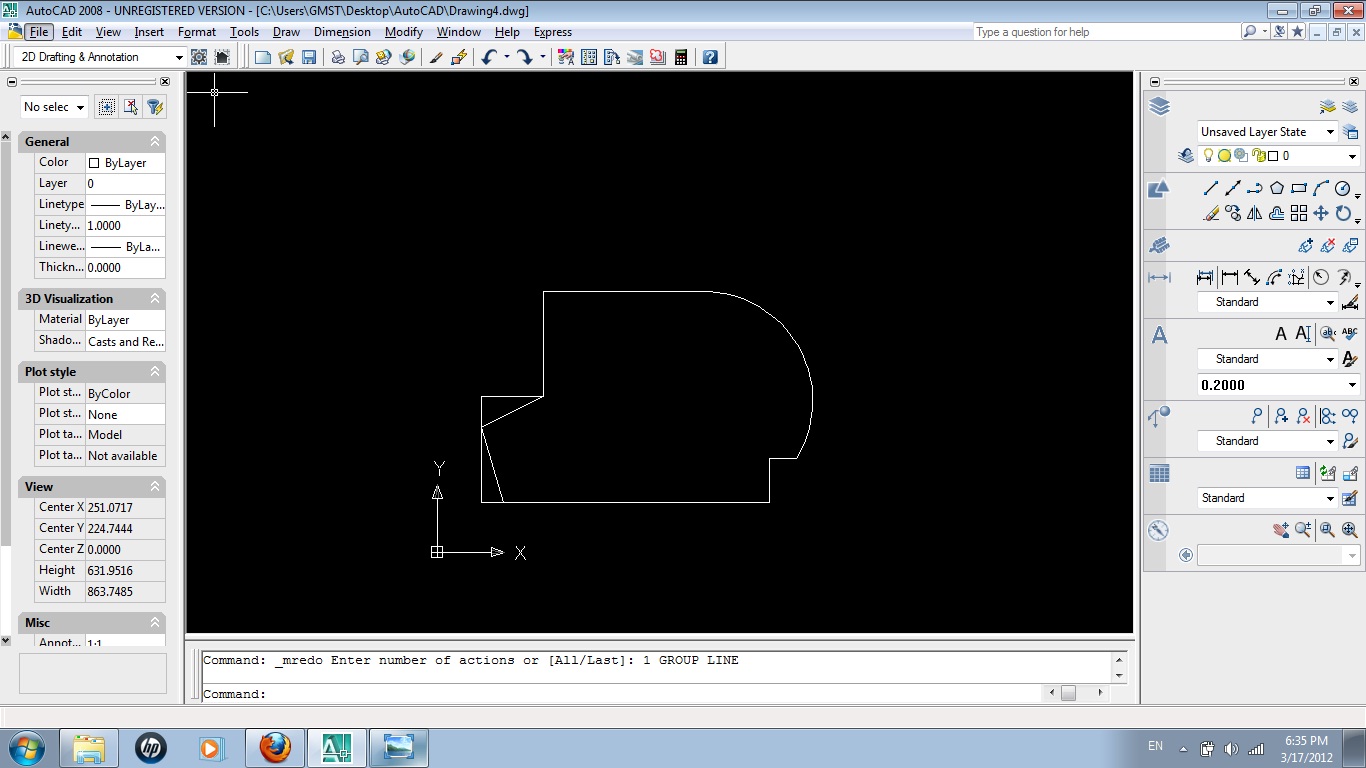Collapse the General properties section

[x=155, y=142]
